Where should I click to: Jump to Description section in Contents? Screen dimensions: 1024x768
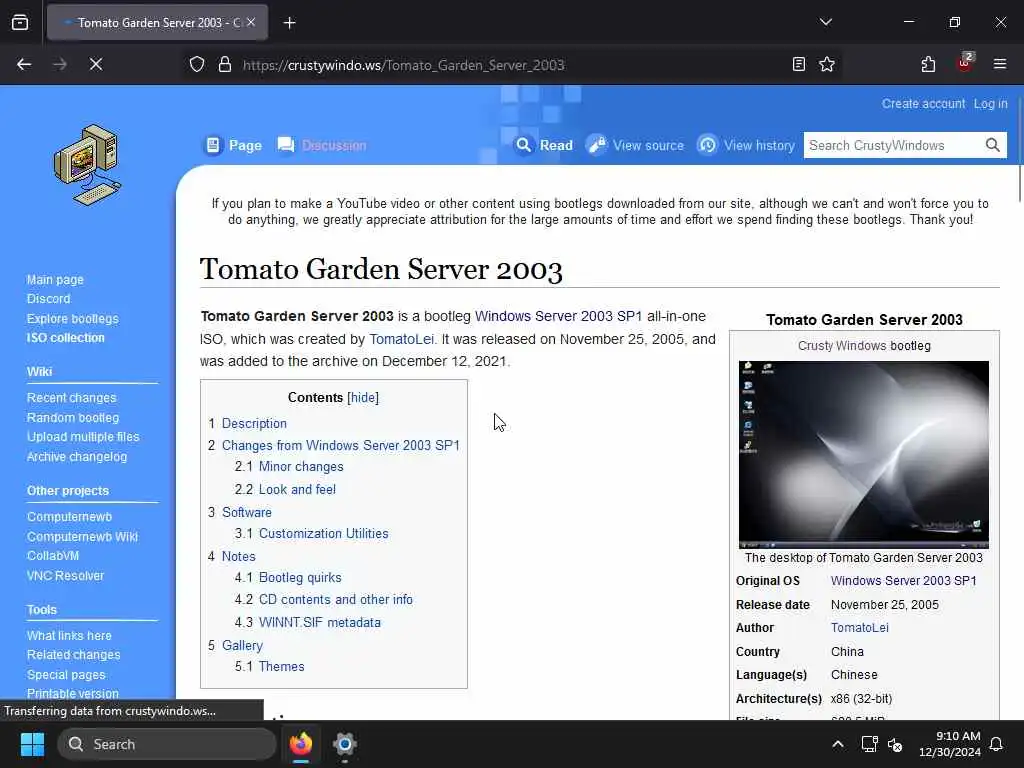point(254,423)
